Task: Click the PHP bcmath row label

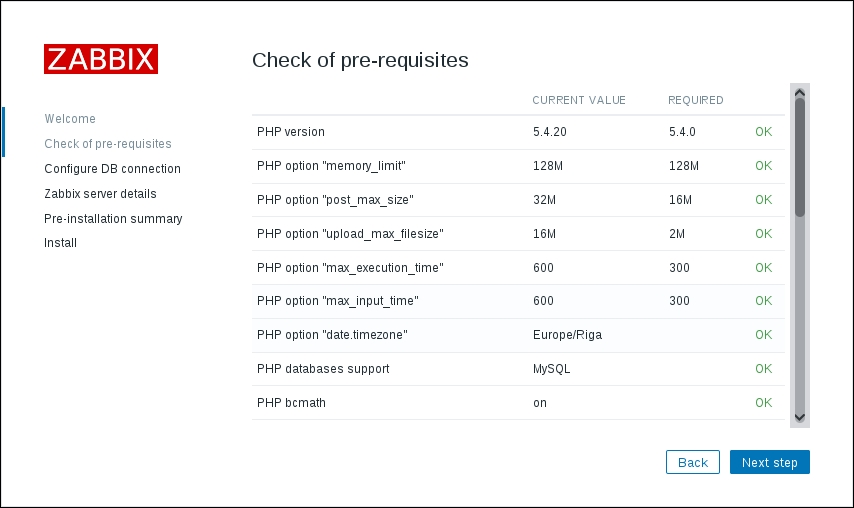Action: tap(291, 403)
